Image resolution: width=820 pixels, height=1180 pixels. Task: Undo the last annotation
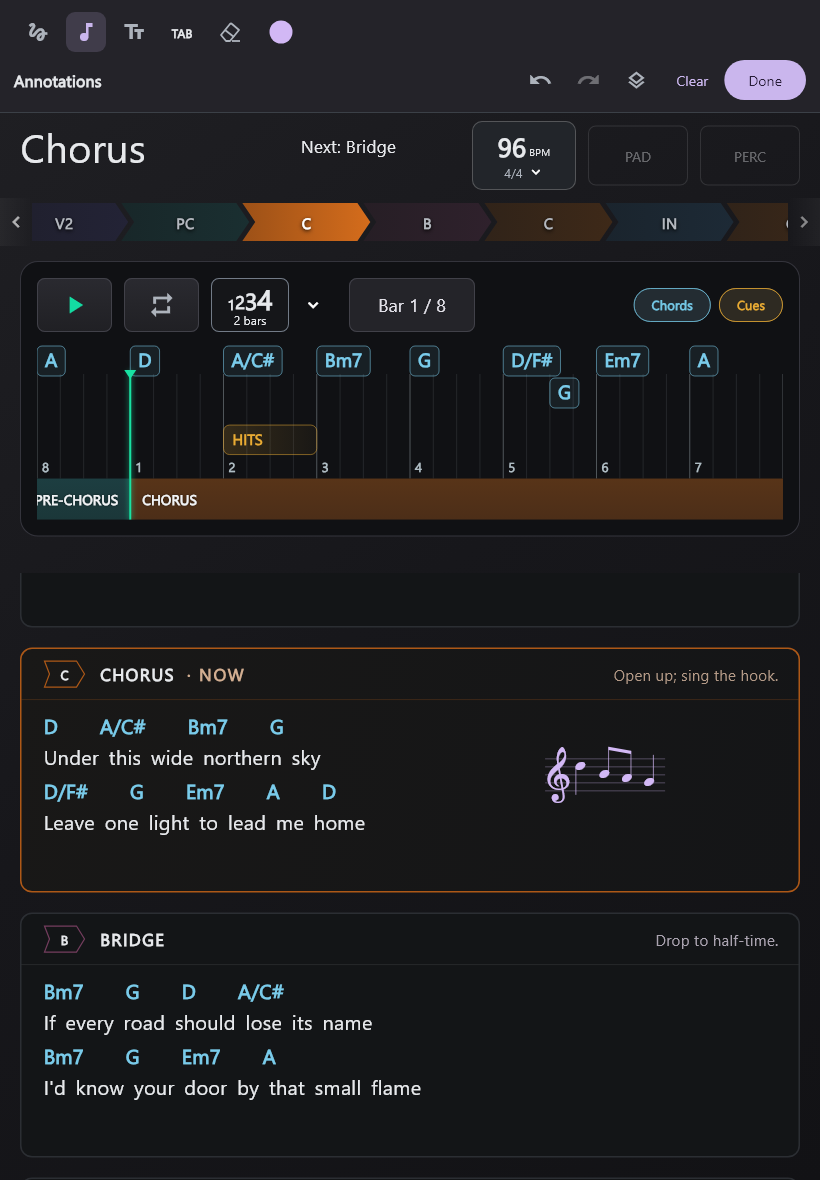(540, 81)
